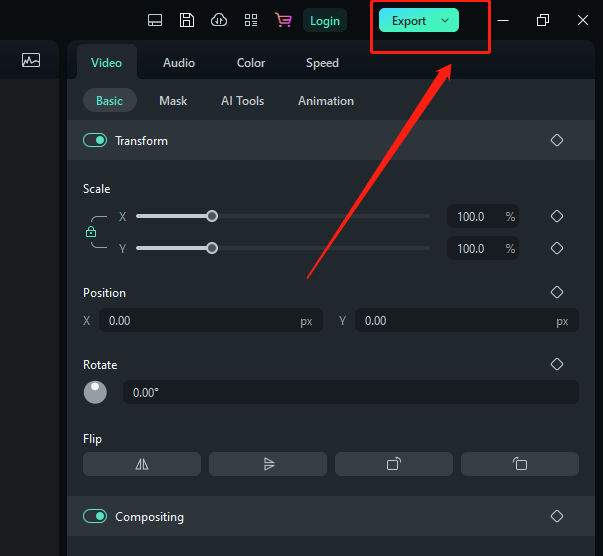Click the flip vertical icon button
This screenshot has width=603, height=556.
pos(267,464)
